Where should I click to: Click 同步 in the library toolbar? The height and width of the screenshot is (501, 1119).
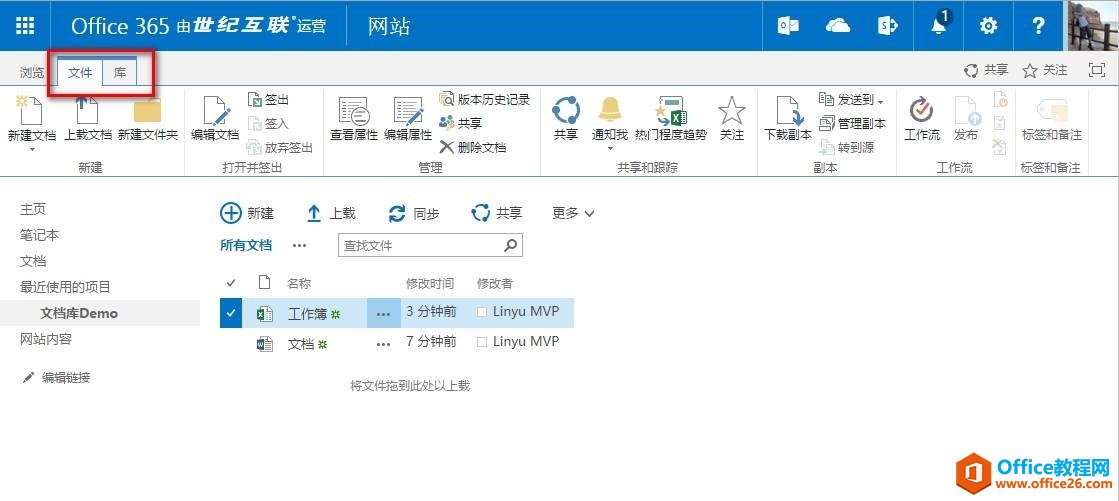coord(414,213)
